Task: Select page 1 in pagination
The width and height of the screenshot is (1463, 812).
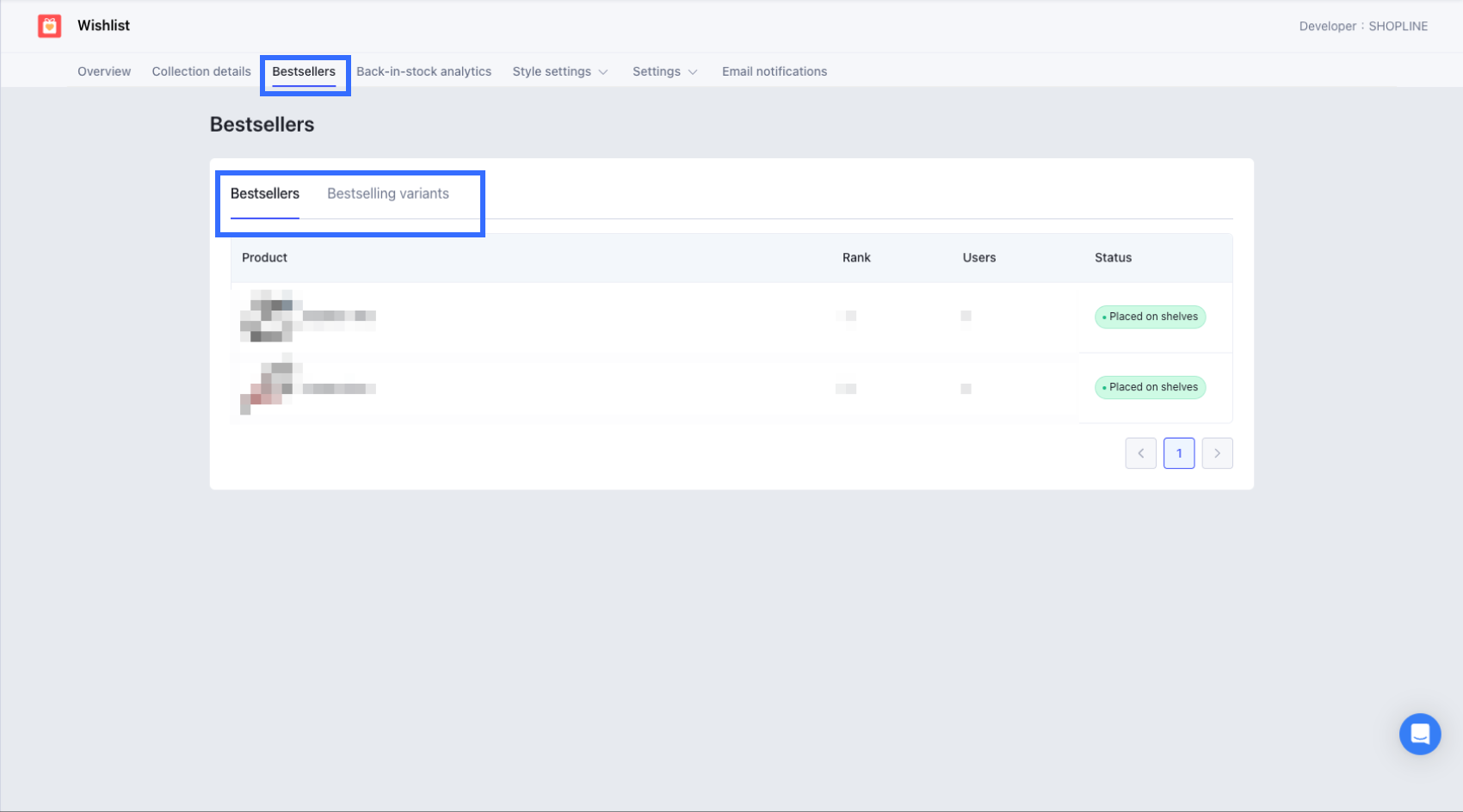Action: point(1179,453)
